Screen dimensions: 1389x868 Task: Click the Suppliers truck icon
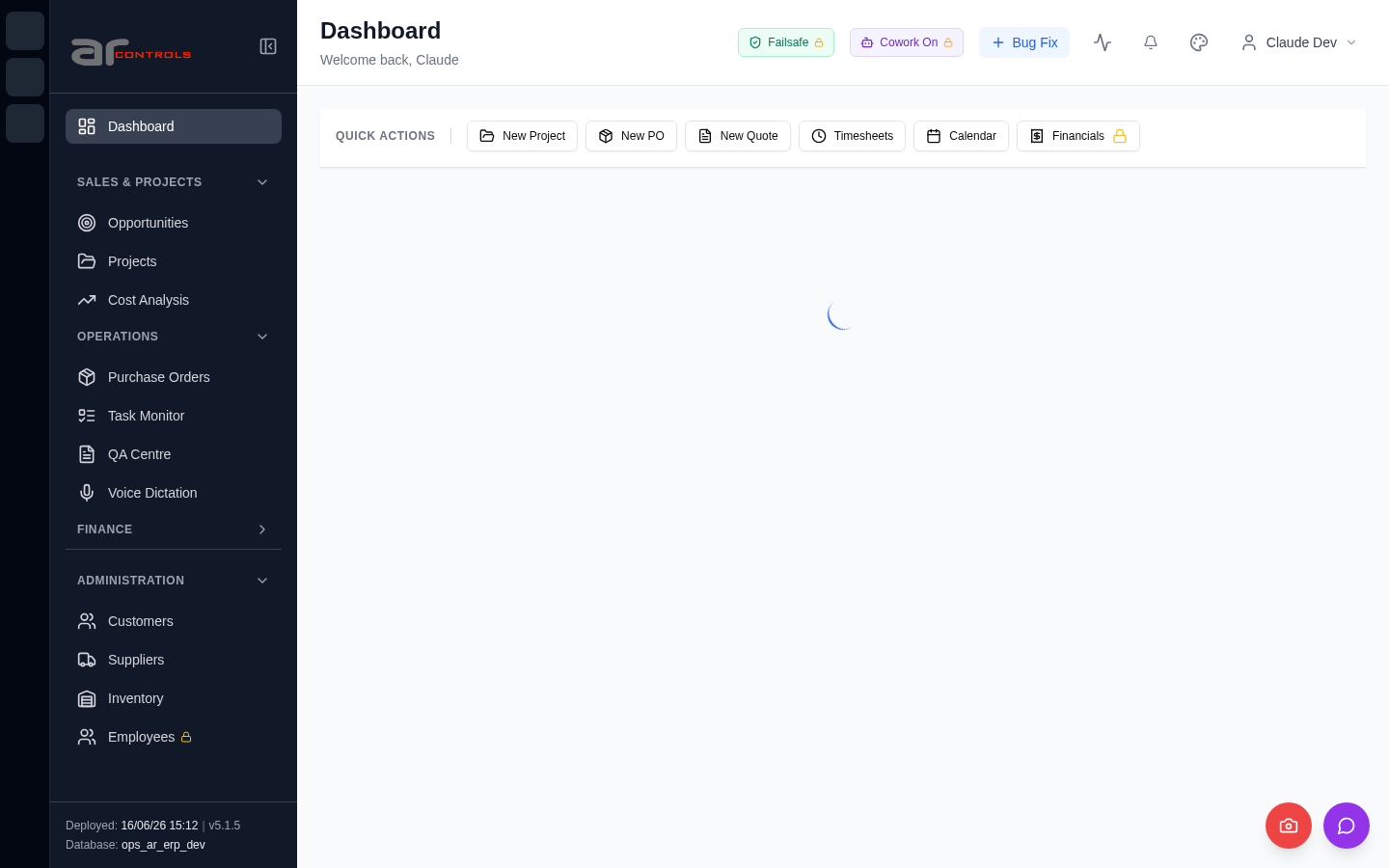click(87, 660)
